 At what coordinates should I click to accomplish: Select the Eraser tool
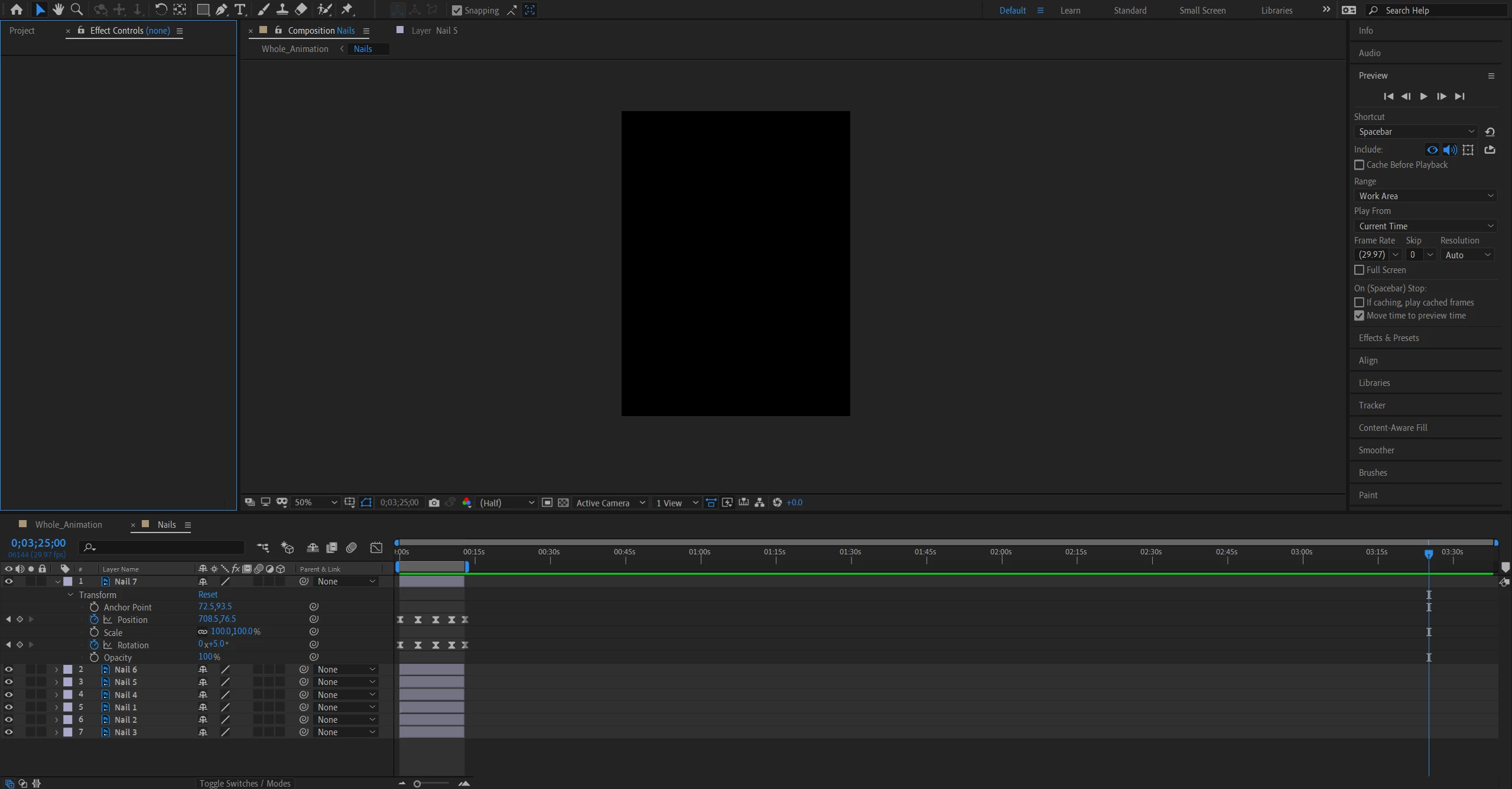301,9
